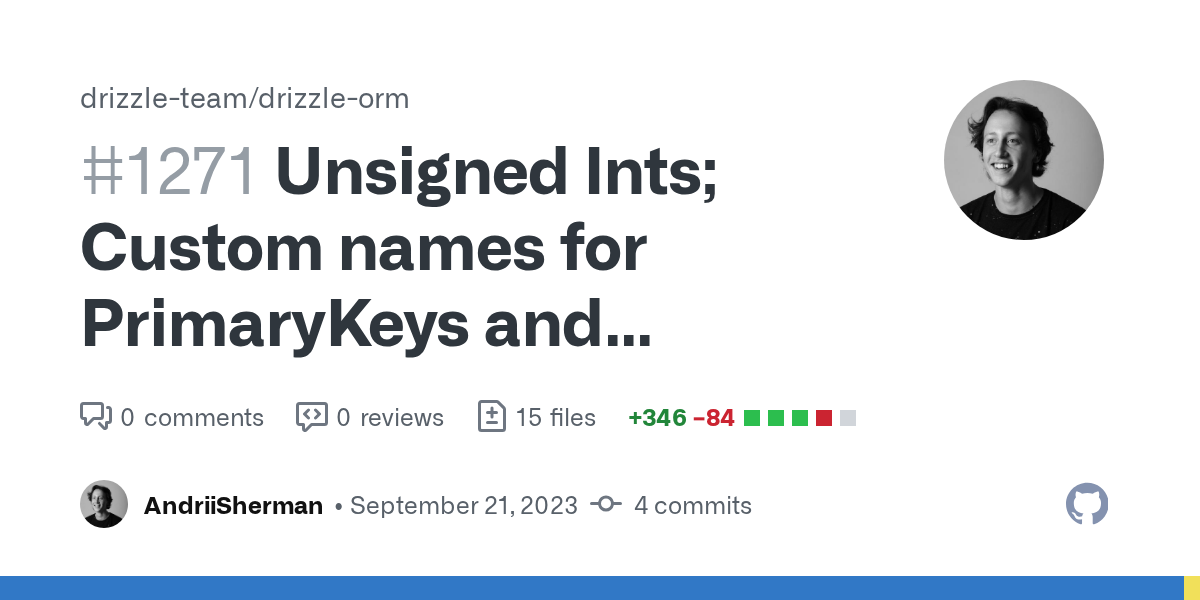Click the AndriiSherman username
1200x600 pixels.
[233, 506]
